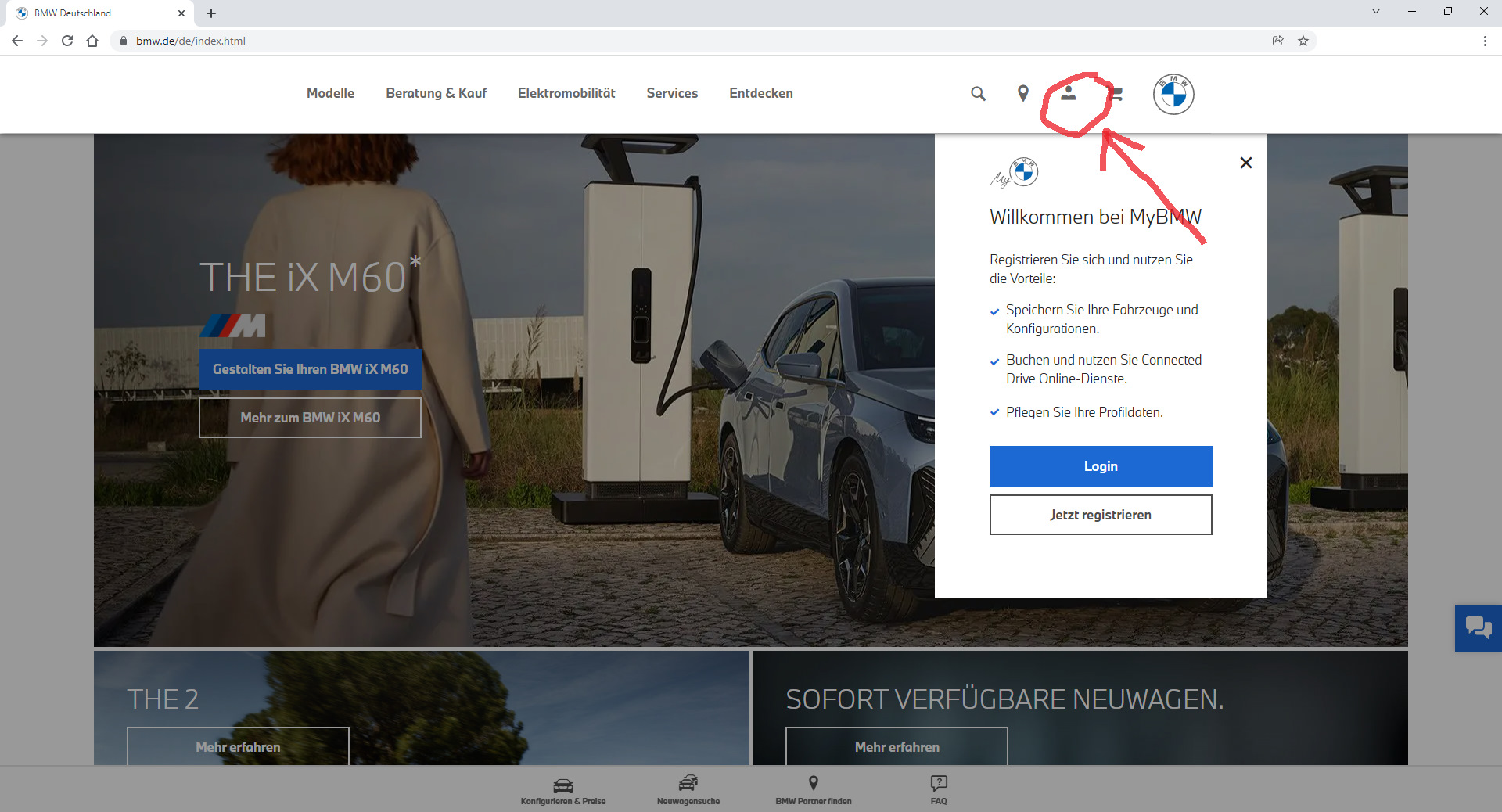1502x812 pixels.
Task: Click SOFORT VERFÜGBARE NEUWAGEN heading
Action: (1004, 699)
